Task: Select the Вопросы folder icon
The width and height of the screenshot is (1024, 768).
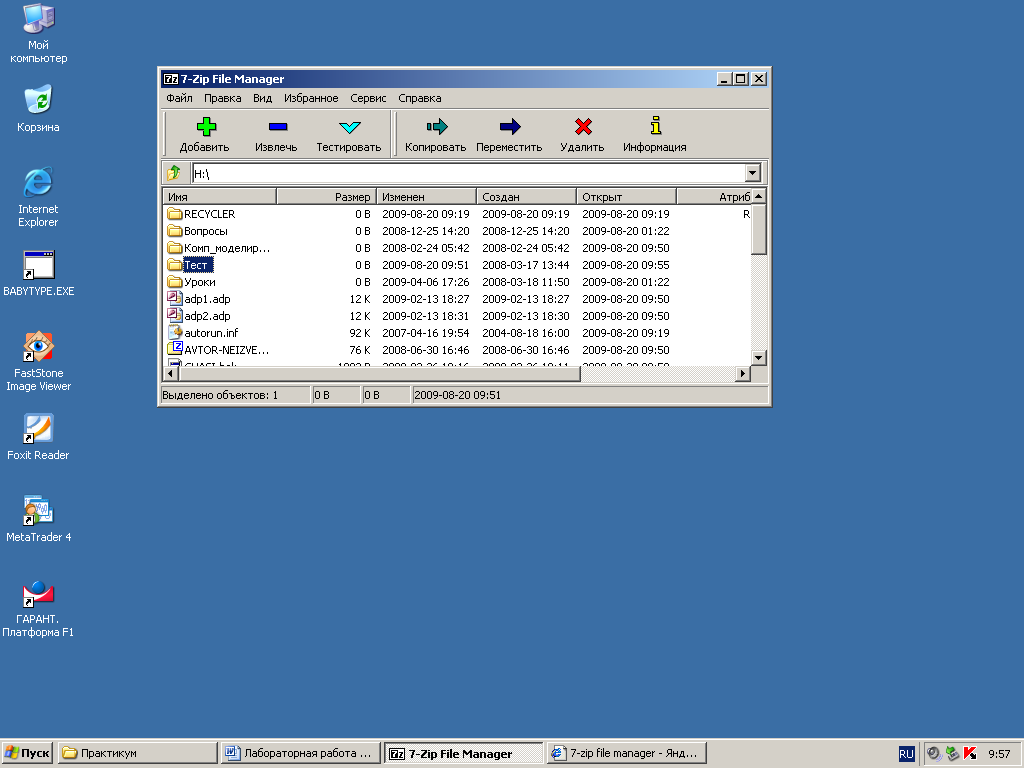Action: point(174,231)
